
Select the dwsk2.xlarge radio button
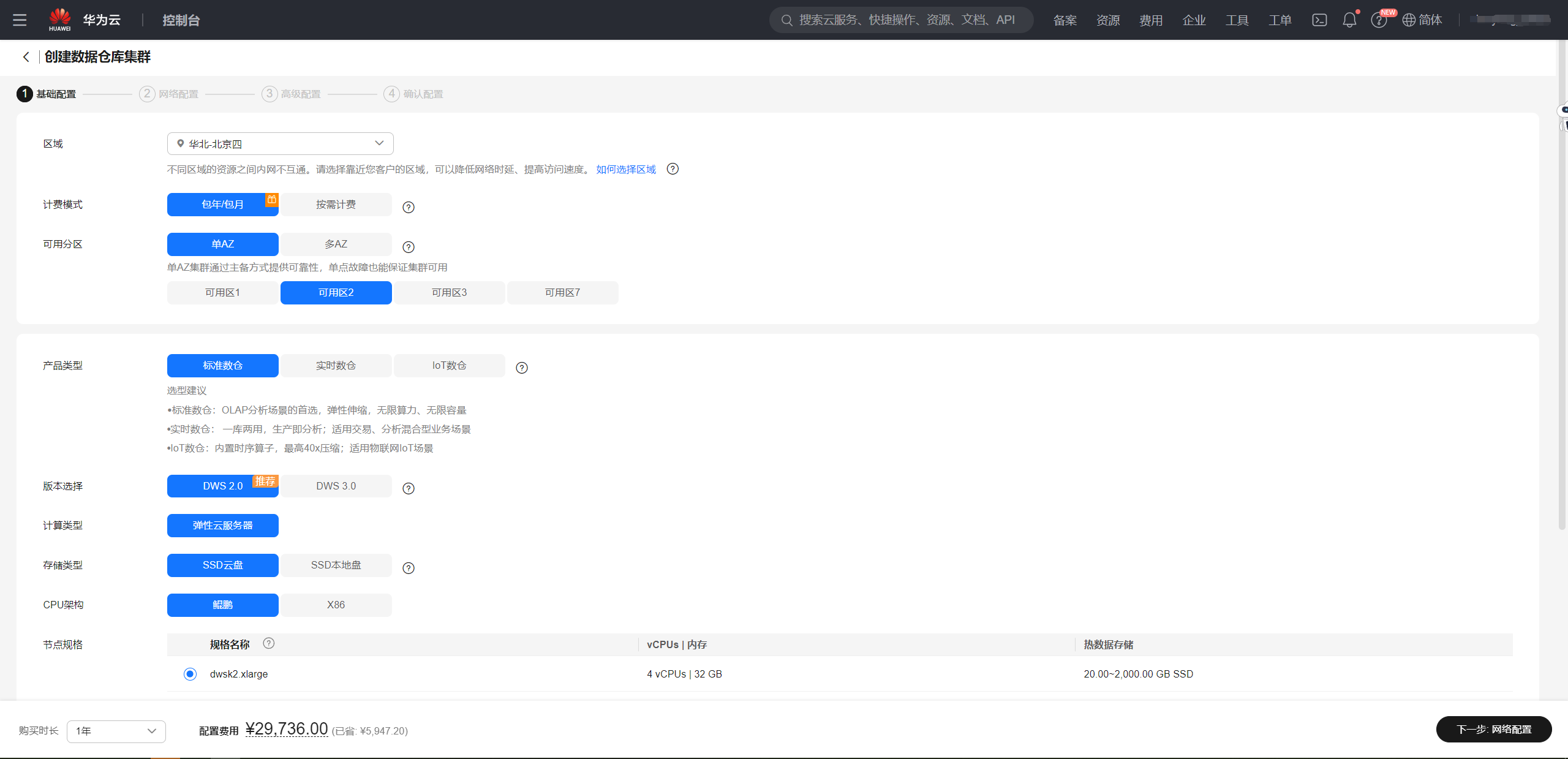(190, 674)
